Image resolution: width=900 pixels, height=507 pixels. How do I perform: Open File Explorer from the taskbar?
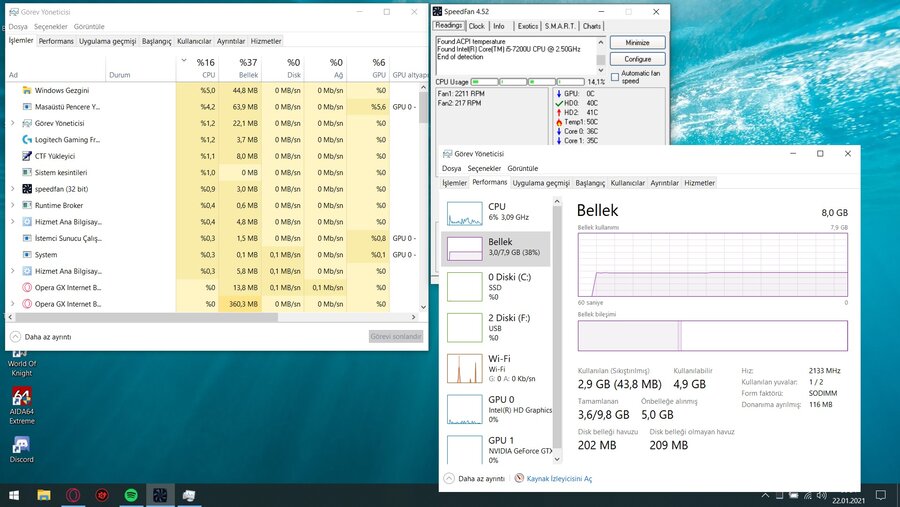click(44, 495)
